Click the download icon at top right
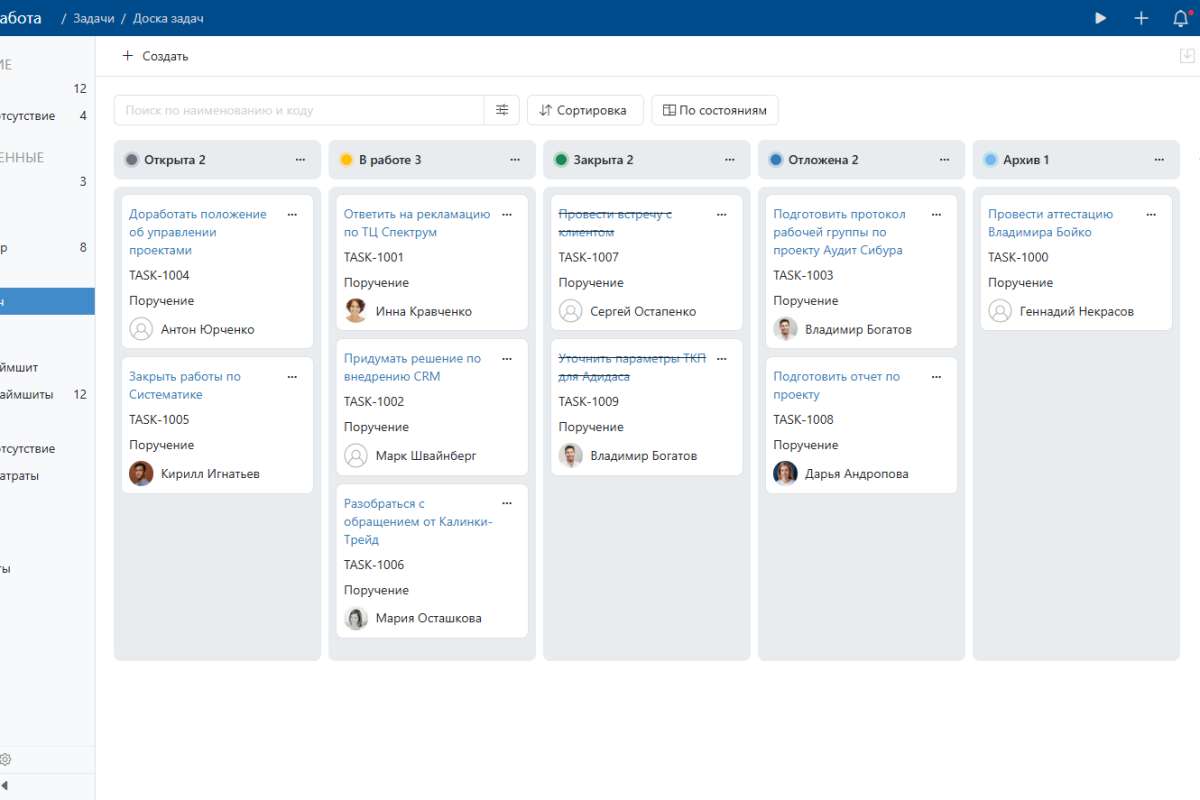Viewport: 1200px width, 800px height. coord(1188,56)
